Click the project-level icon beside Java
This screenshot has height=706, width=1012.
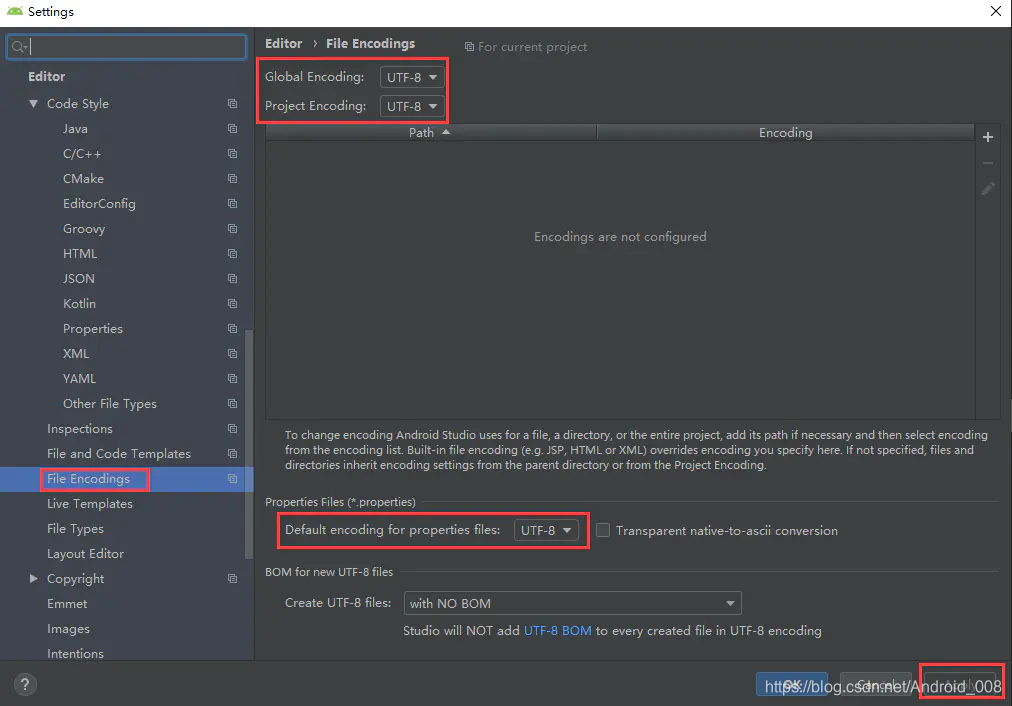[232, 128]
